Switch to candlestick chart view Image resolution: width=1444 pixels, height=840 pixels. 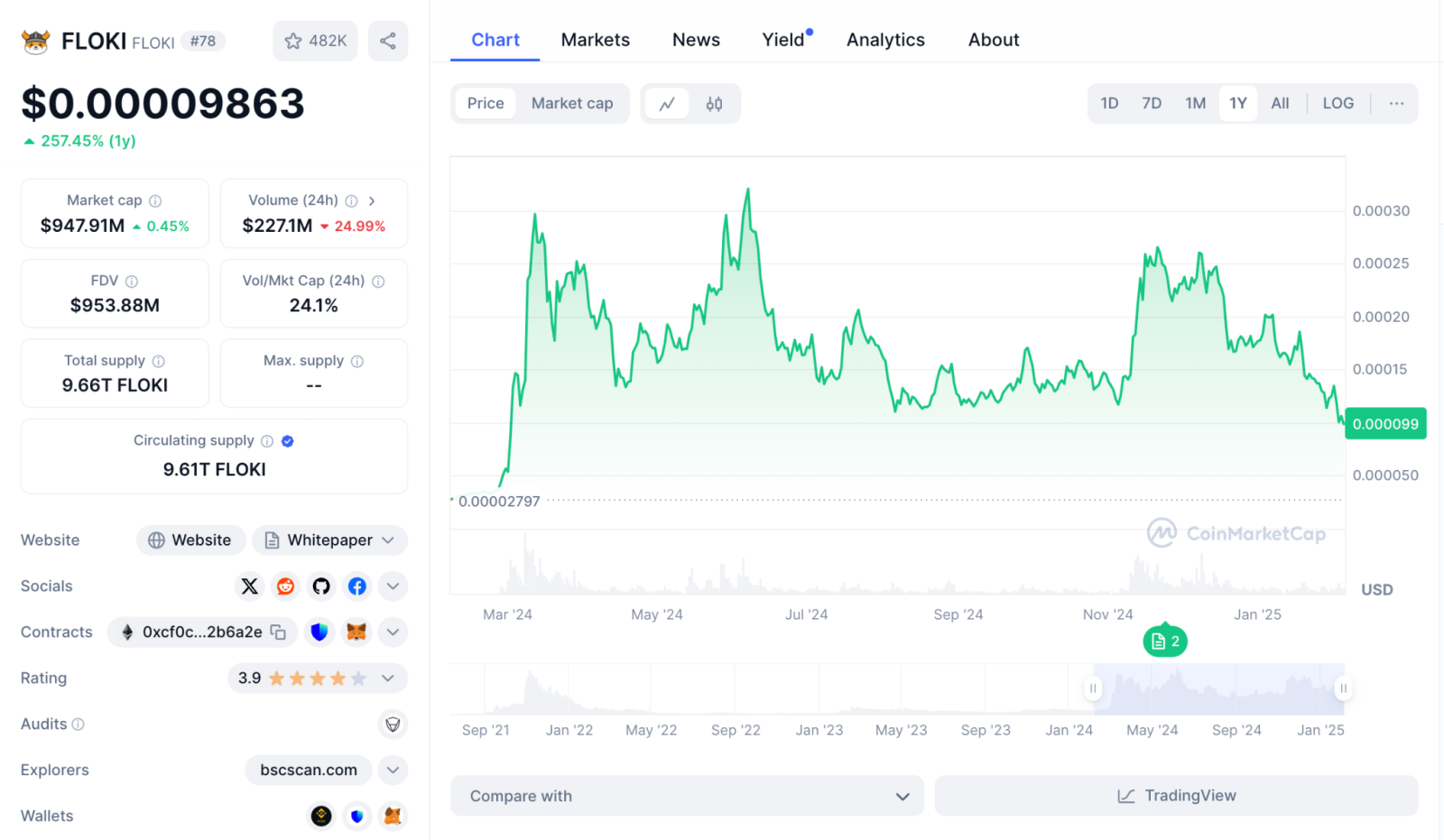tap(714, 104)
